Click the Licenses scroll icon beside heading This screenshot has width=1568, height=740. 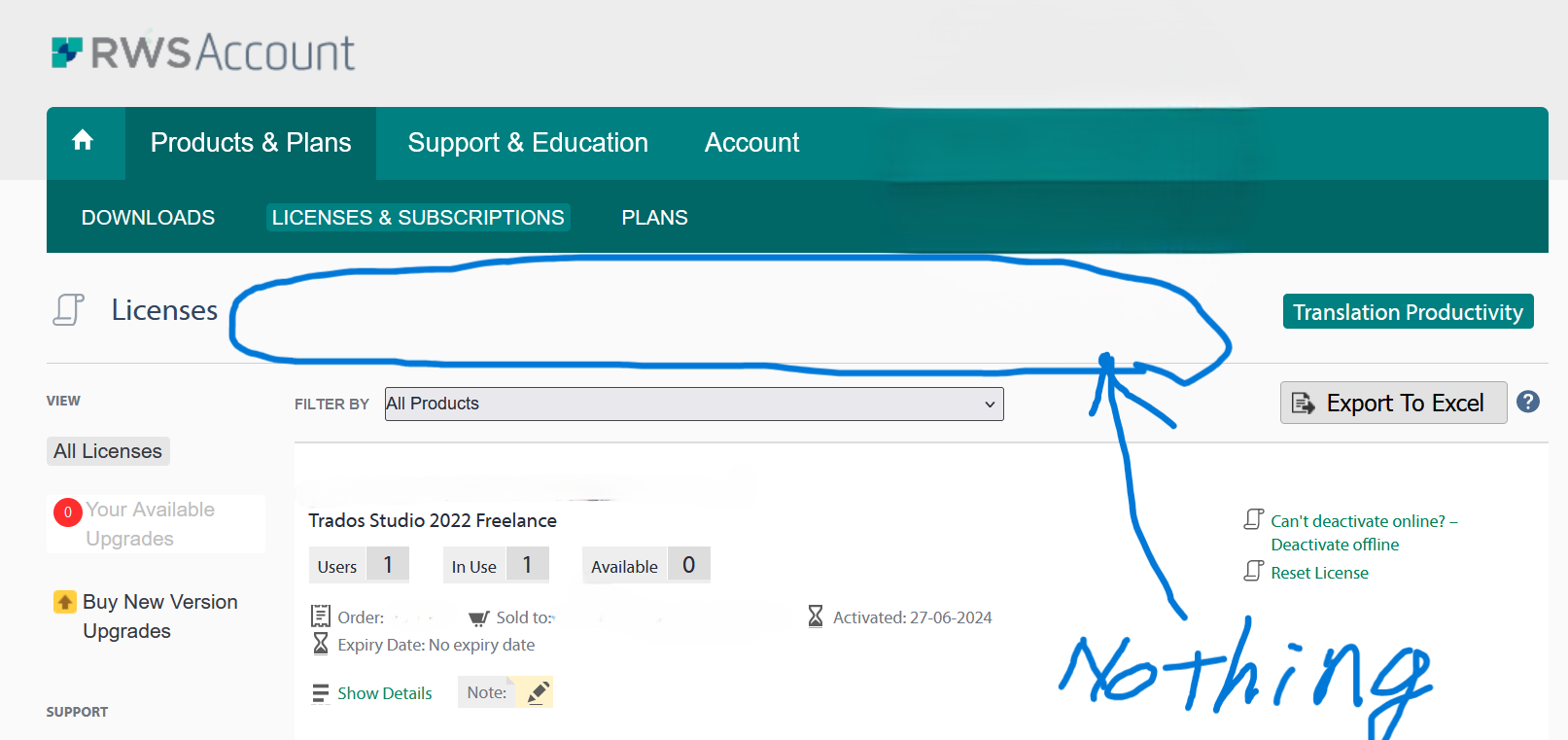[68, 309]
